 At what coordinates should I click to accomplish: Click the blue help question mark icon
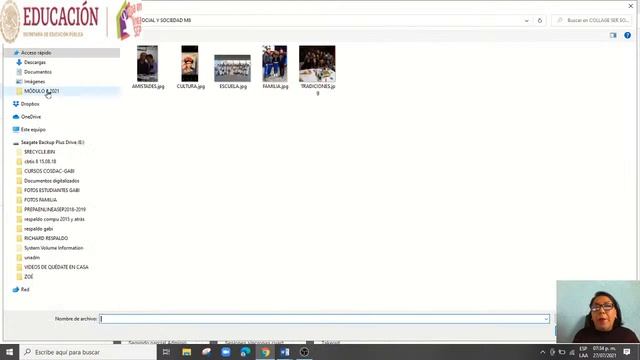[627, 36]
